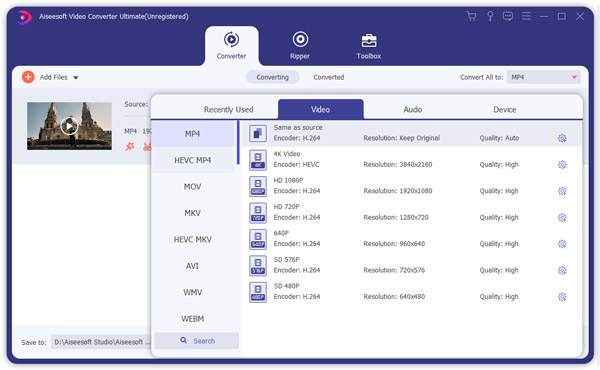
Task: Click the scissors cut icon
Action: pyautogui.click(x=147, y=147)
